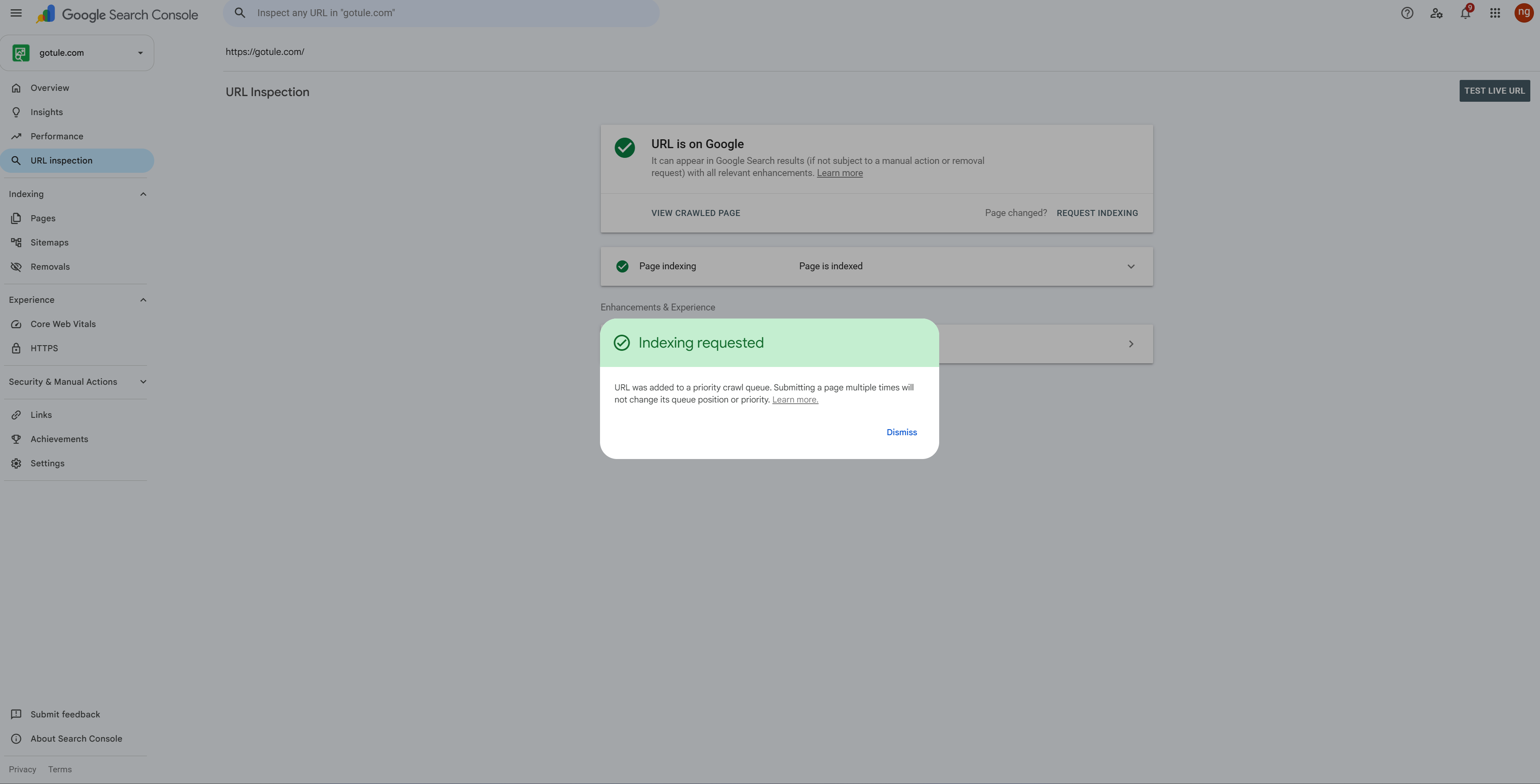The height and width of the screenshot is (784, 1540).
Task: Open the account avatar "ng"
Action: 1523,13
